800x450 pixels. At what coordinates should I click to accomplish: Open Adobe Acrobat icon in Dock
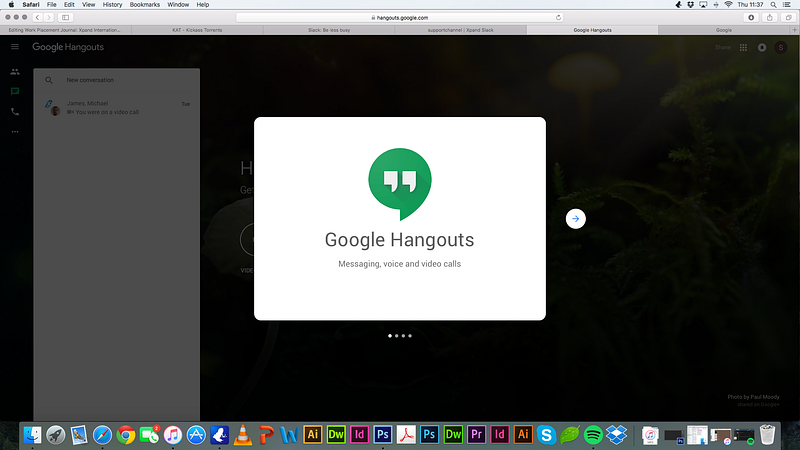point(406,435)
